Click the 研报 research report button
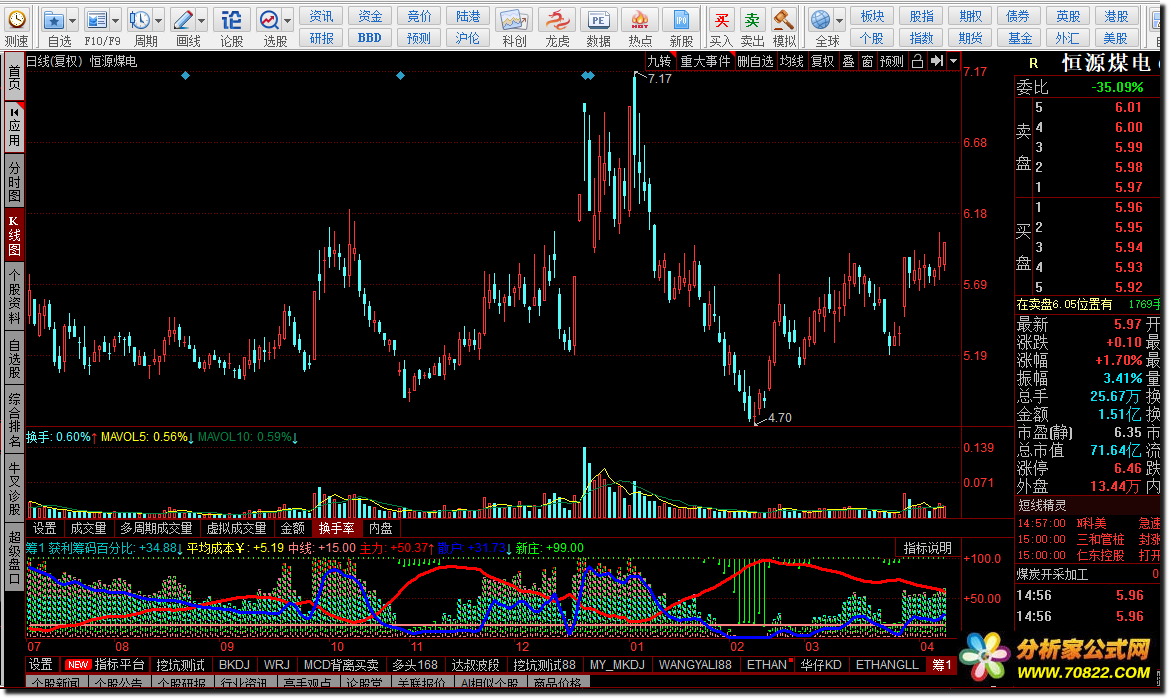Screen dimensions: 1170x698 [322, 37]
